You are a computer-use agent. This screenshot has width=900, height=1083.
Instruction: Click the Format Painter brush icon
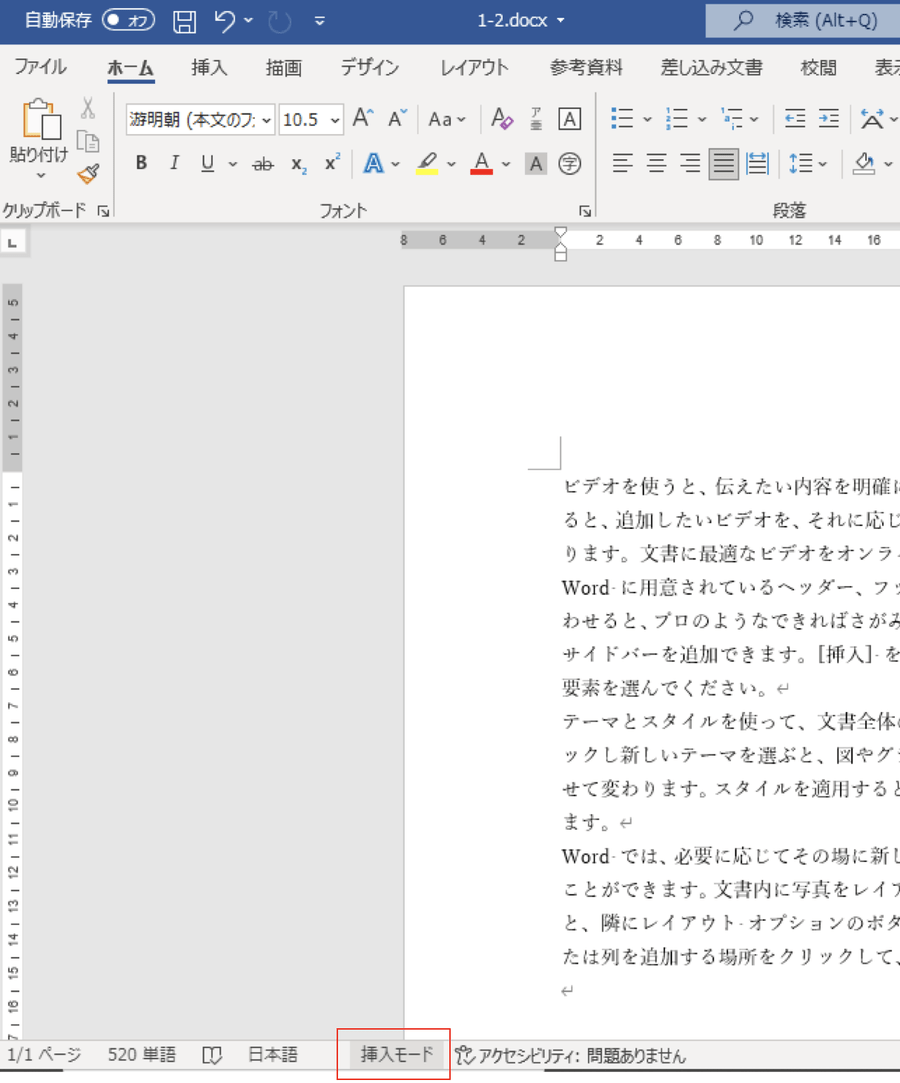click(88, 174)
